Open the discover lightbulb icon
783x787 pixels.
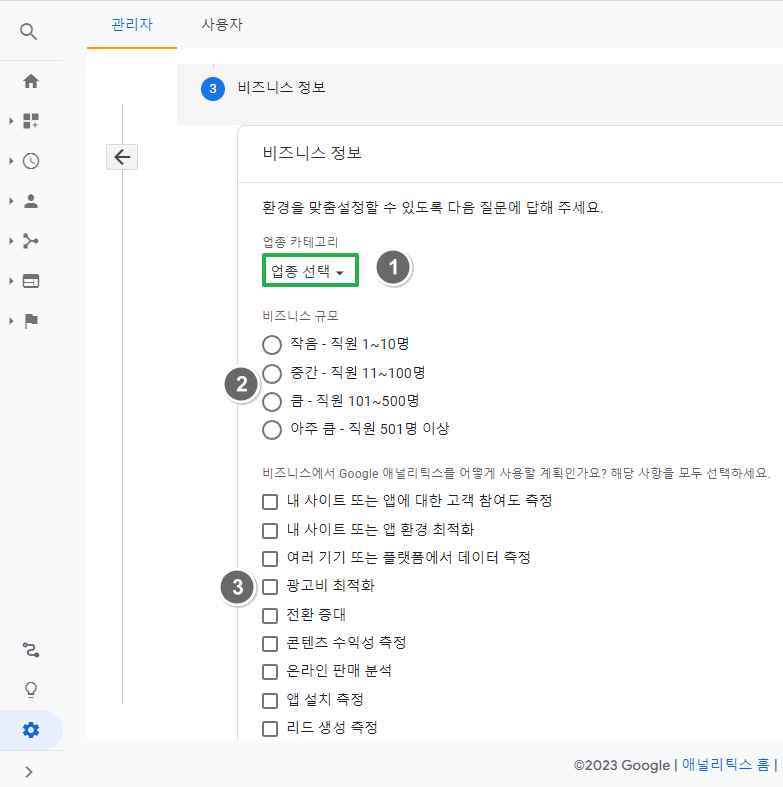31,690
